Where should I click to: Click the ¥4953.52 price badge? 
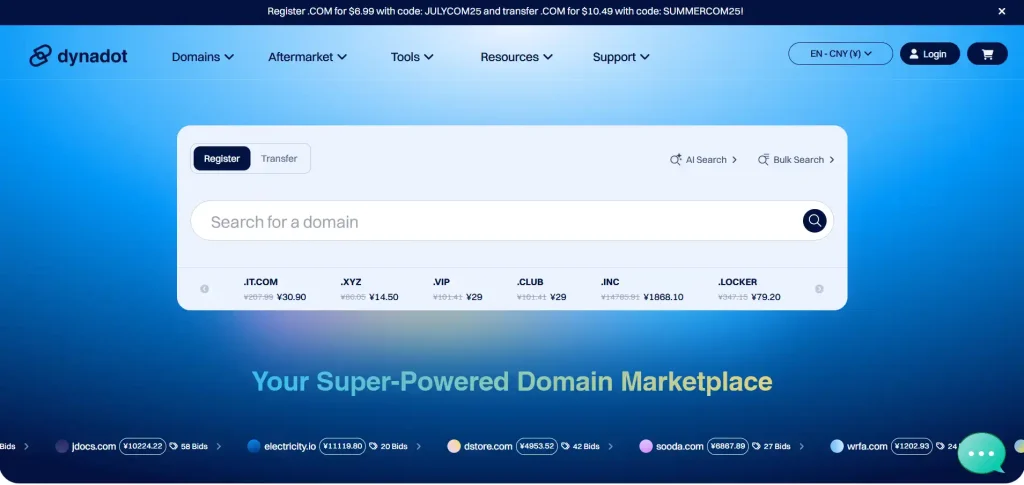pos(537,446)
